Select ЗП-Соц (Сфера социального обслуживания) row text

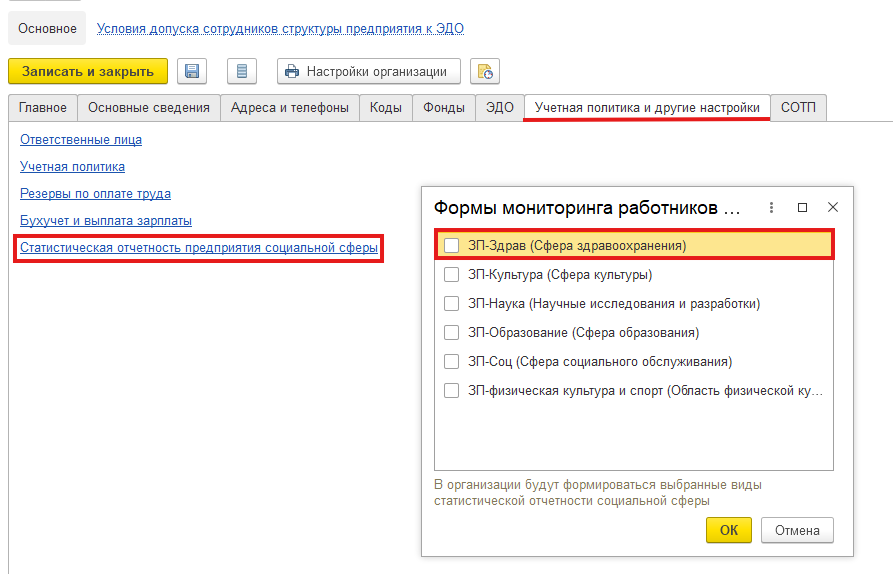click(600, 362)
